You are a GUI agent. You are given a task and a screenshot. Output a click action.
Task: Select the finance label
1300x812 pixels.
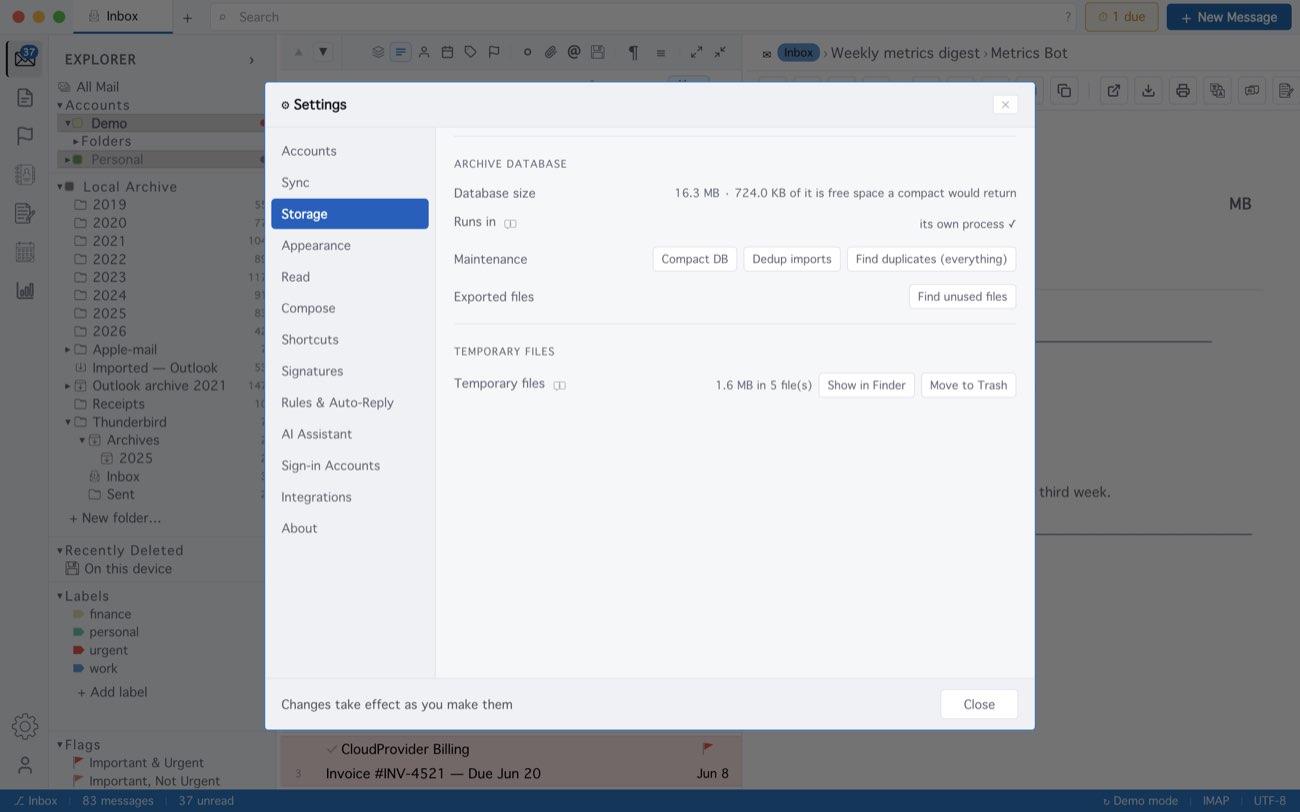110,614
